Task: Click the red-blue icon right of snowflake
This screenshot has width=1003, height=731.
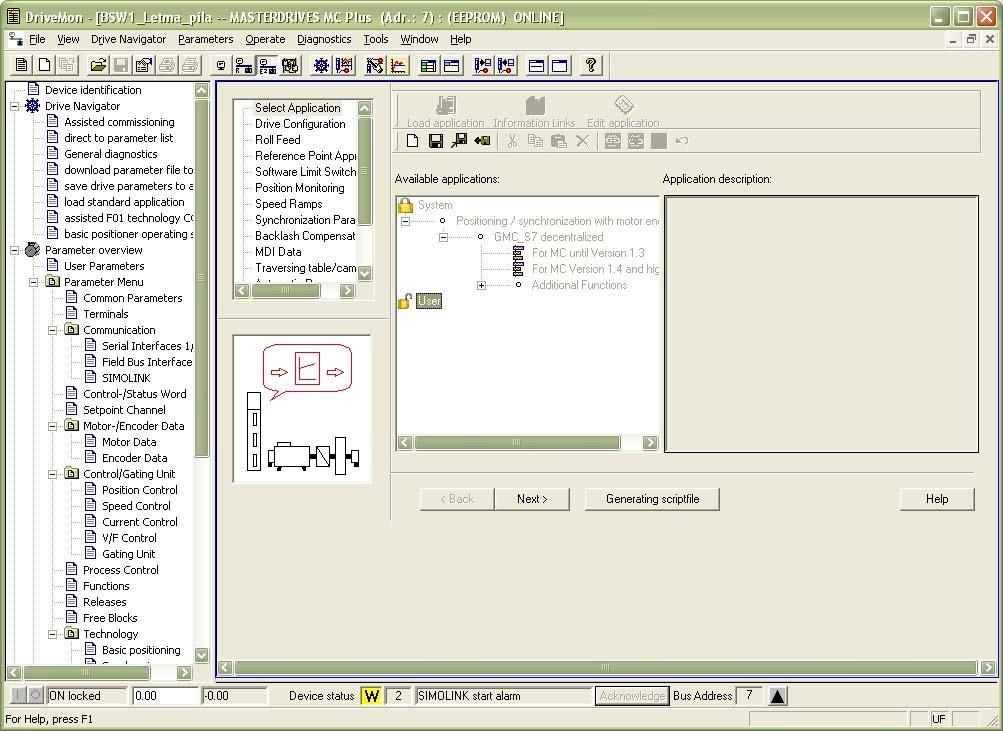Action: [x=344, y=65]
